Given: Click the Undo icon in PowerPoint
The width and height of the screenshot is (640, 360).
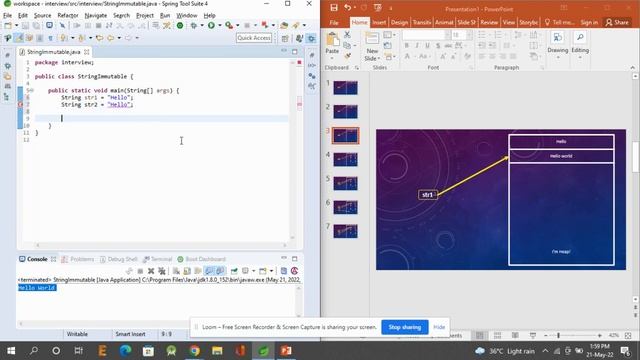Looking at the screenshot, I should [347, 8].
